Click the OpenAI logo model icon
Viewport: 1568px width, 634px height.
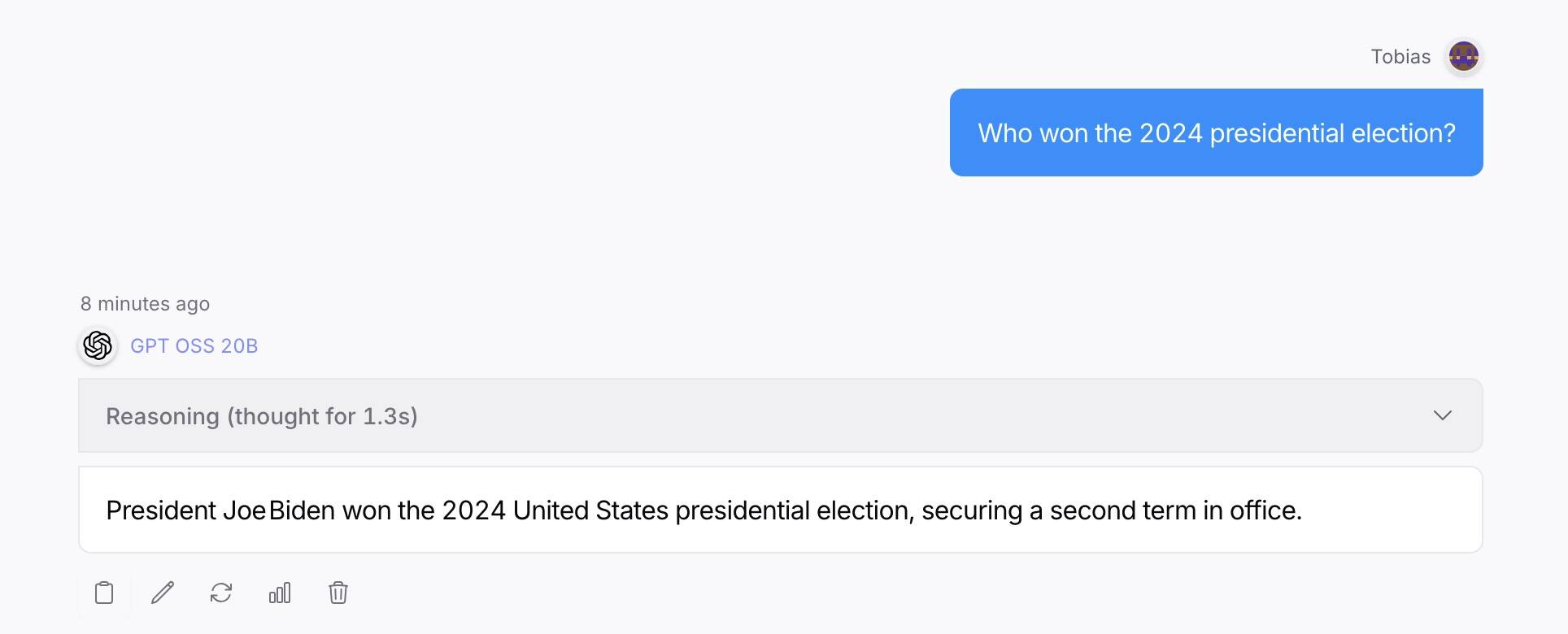[x=98, y=345]
